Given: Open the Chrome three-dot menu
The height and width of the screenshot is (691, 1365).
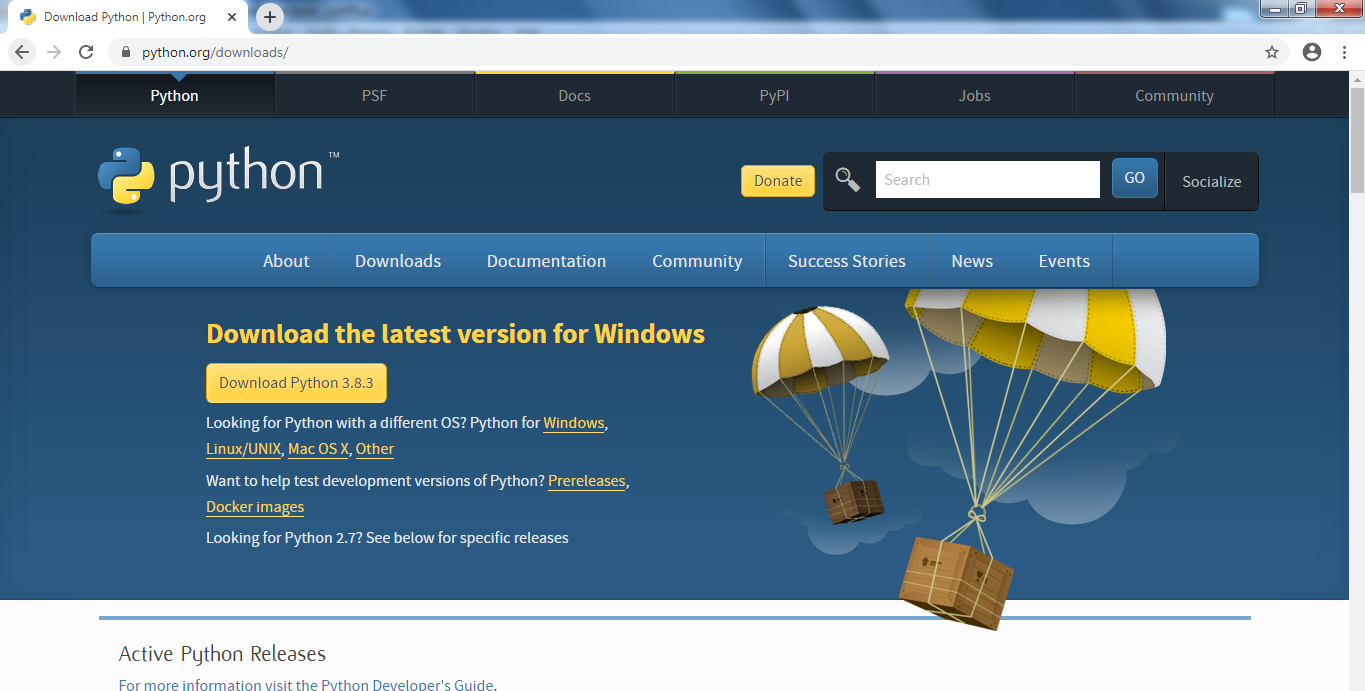Looking at the screenshot, I should [x=1344, y=52].
